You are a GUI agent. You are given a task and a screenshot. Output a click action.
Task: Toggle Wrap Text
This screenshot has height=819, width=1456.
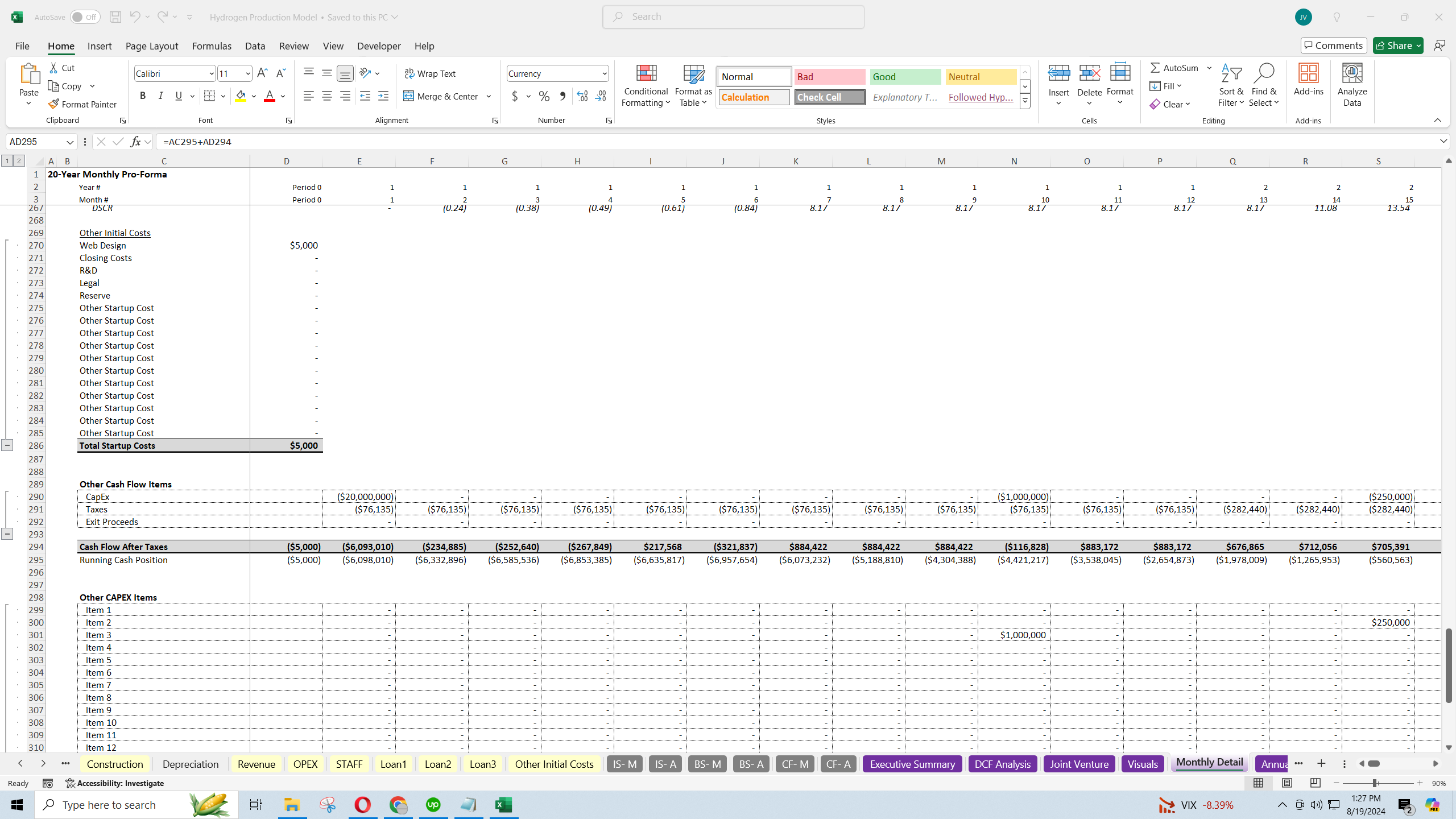click(x=430, y=73)
